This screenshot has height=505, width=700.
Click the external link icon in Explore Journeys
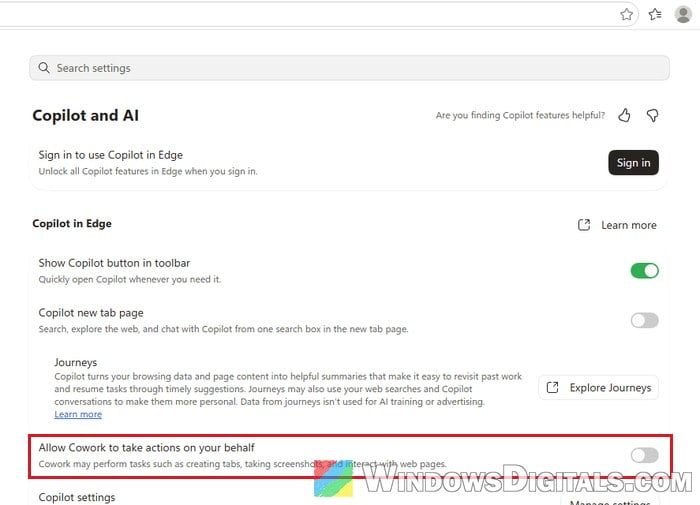click(553, 388)
